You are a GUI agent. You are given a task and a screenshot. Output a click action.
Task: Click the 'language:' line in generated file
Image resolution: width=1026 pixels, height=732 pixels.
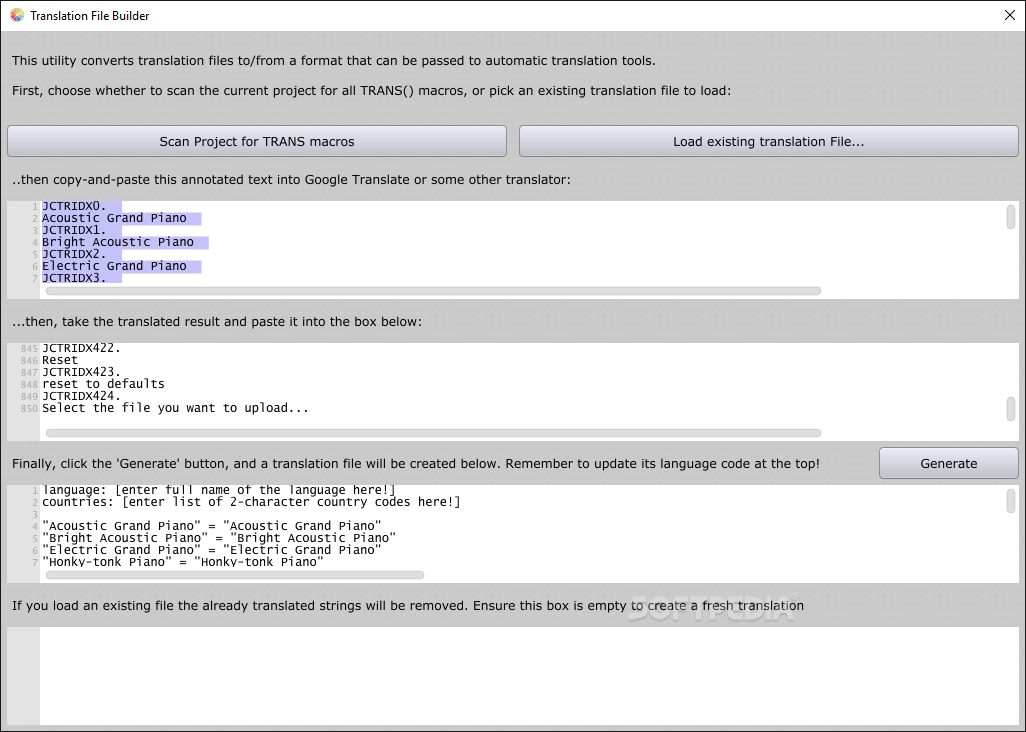[219, 490]
